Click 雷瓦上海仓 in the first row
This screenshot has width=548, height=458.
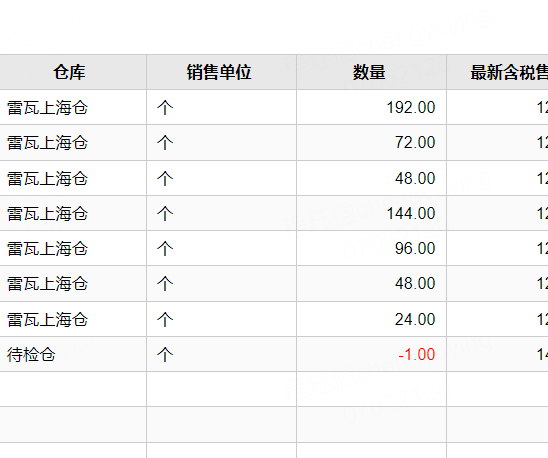tap(47, 107)
